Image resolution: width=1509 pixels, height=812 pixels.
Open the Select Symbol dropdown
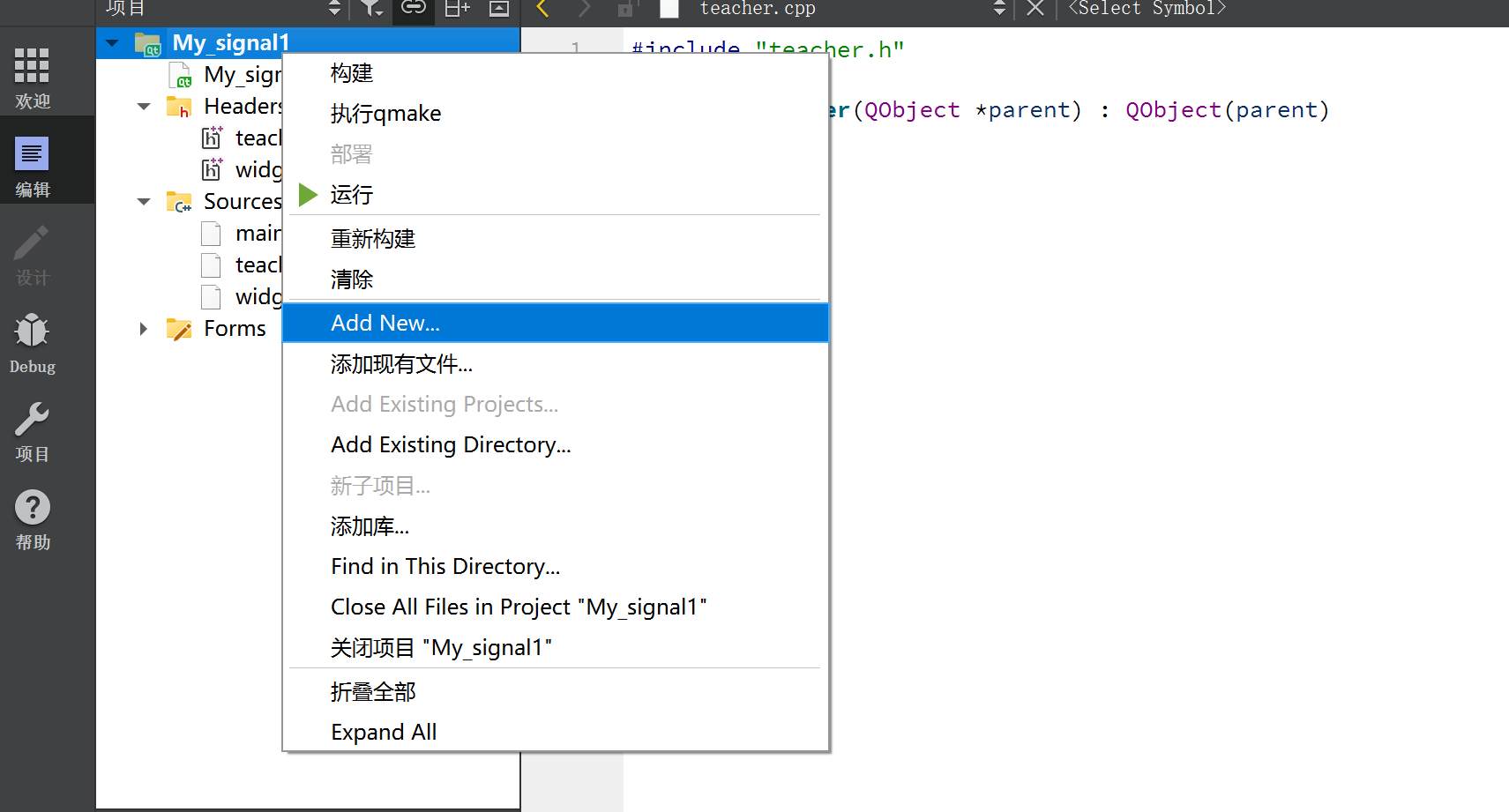coord(1147,9)
